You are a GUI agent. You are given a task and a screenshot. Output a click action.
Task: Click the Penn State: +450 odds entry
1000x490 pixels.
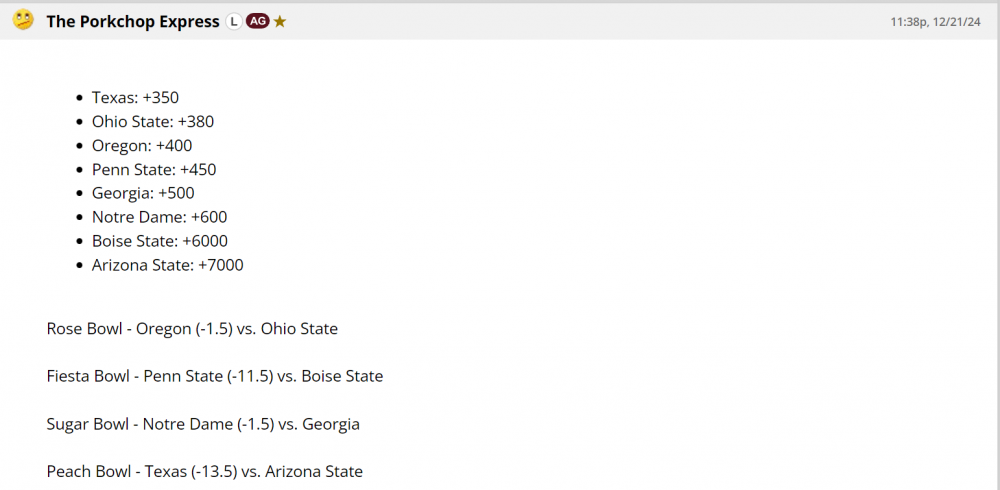(x=154, y=170)
